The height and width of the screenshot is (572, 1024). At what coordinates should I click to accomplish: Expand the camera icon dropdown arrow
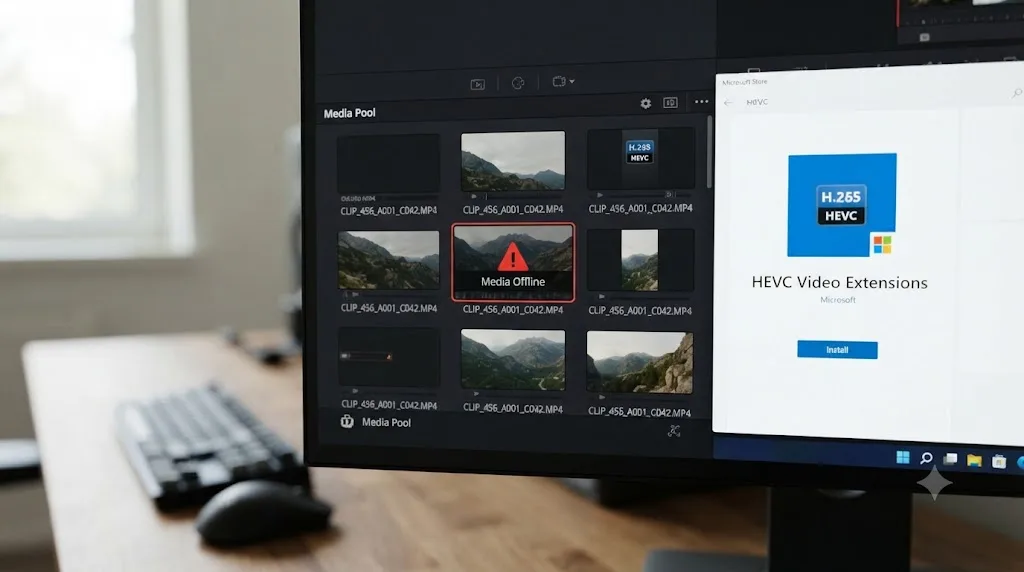pos(572,82)
